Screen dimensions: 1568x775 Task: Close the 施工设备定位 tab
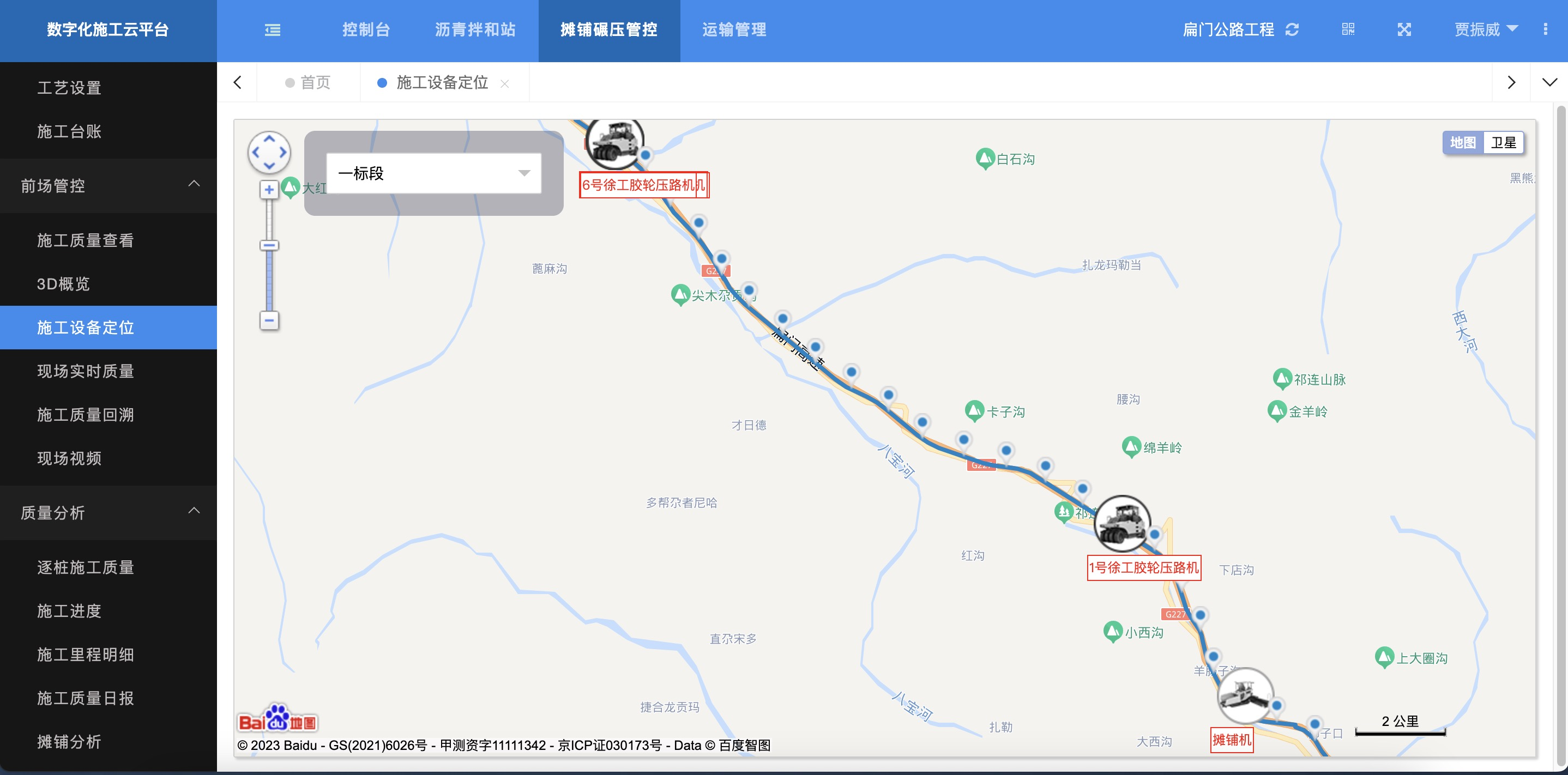(505, 84)
